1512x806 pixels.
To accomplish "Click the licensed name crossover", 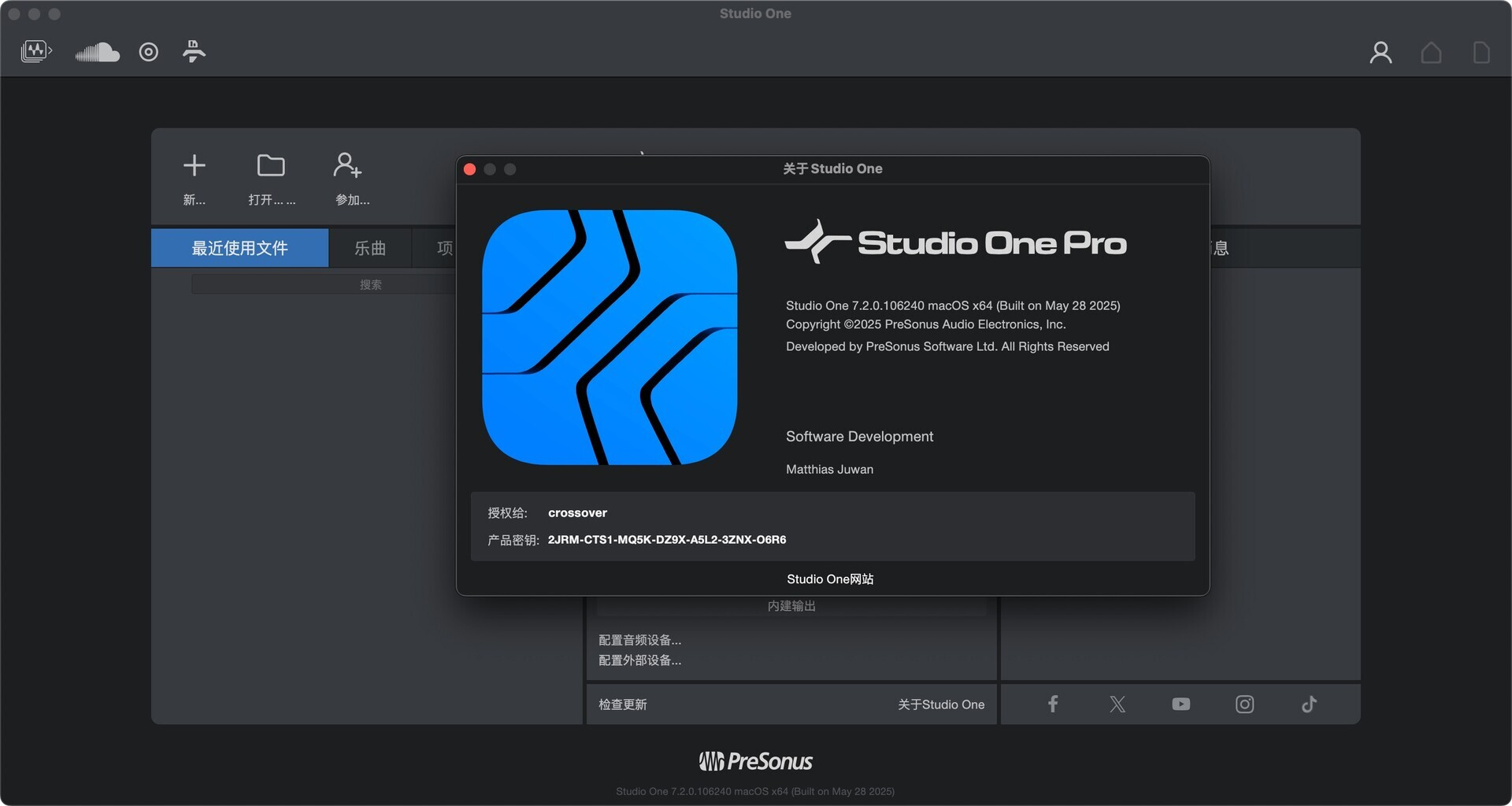I will 577,512.
